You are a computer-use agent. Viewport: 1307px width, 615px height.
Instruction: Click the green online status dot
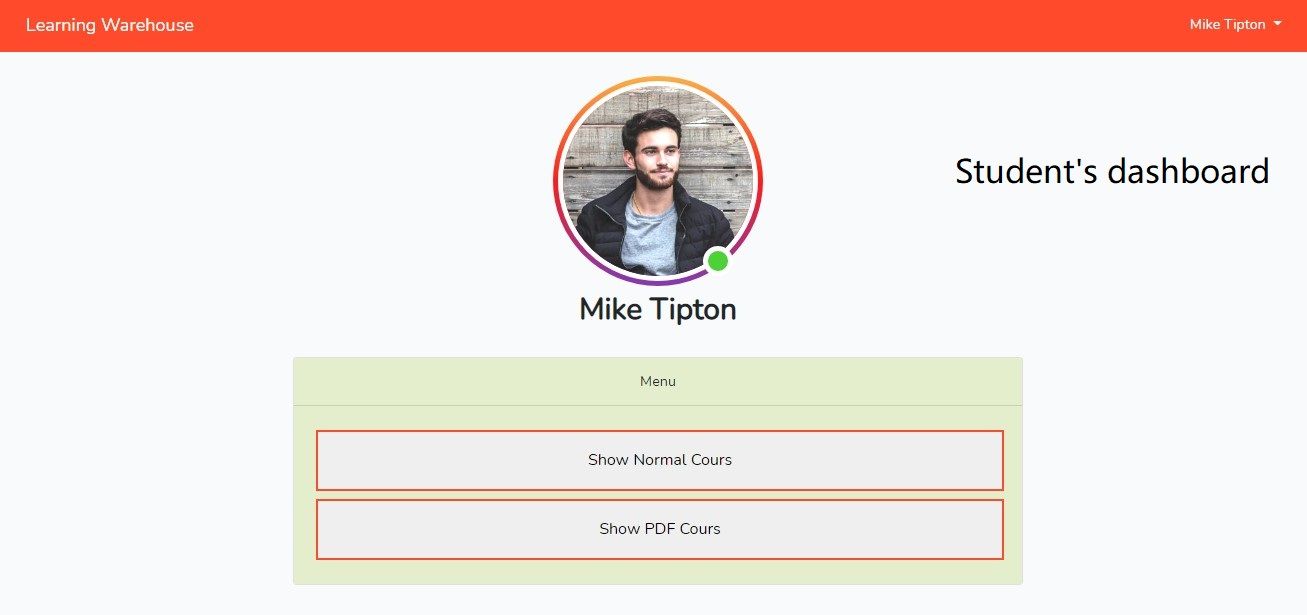tap(717, 261)
